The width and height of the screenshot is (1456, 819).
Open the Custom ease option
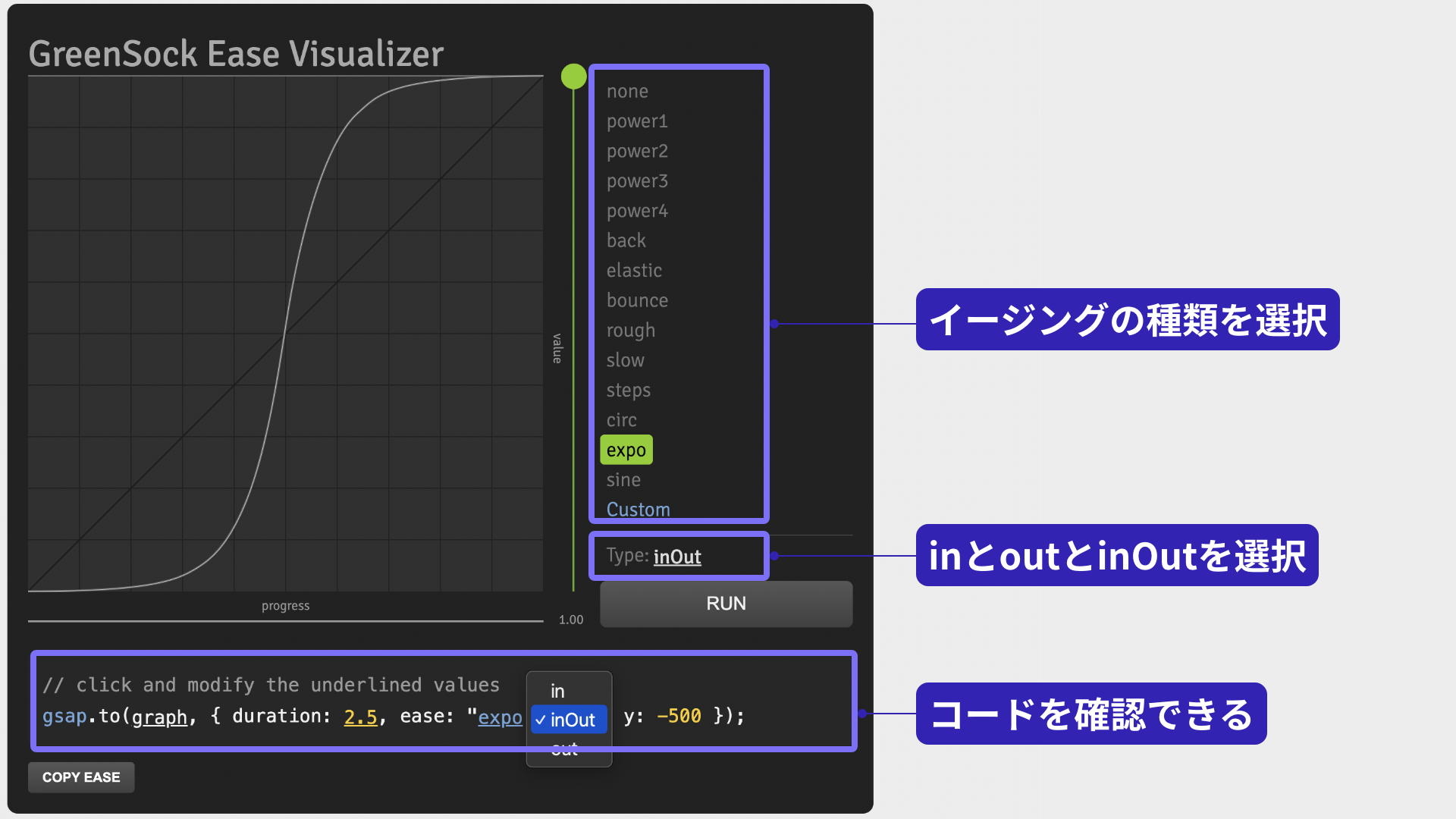638,510
